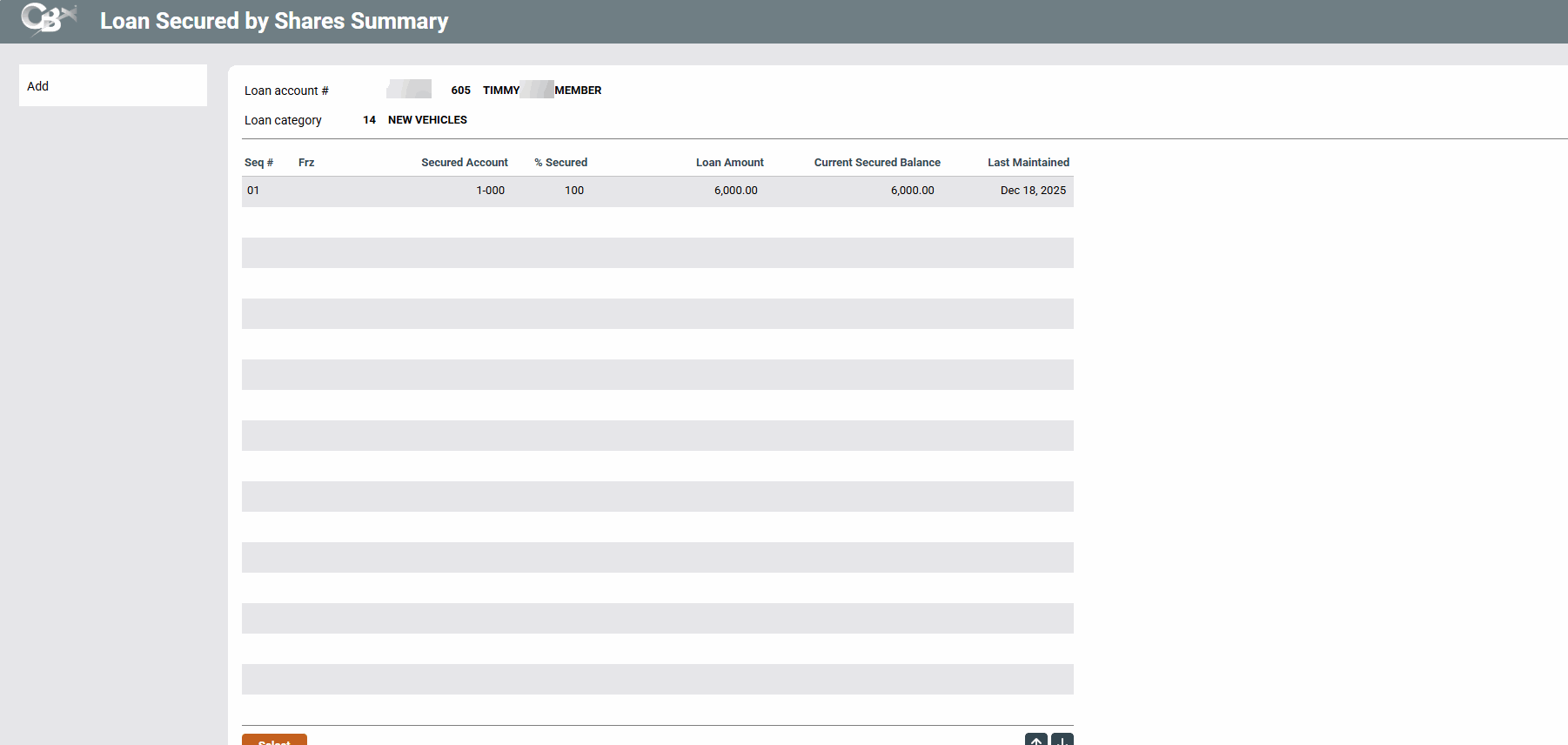Click the CBX logo icon

pyautogui.click(x=48, y=19)
